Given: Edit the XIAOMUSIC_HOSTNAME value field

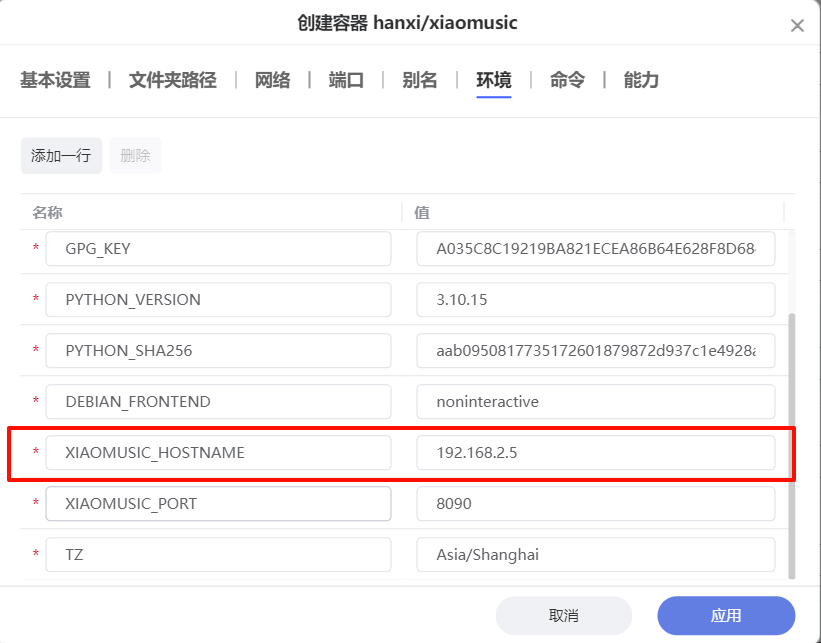Looking at the screenshot, I should coord(595,453).
